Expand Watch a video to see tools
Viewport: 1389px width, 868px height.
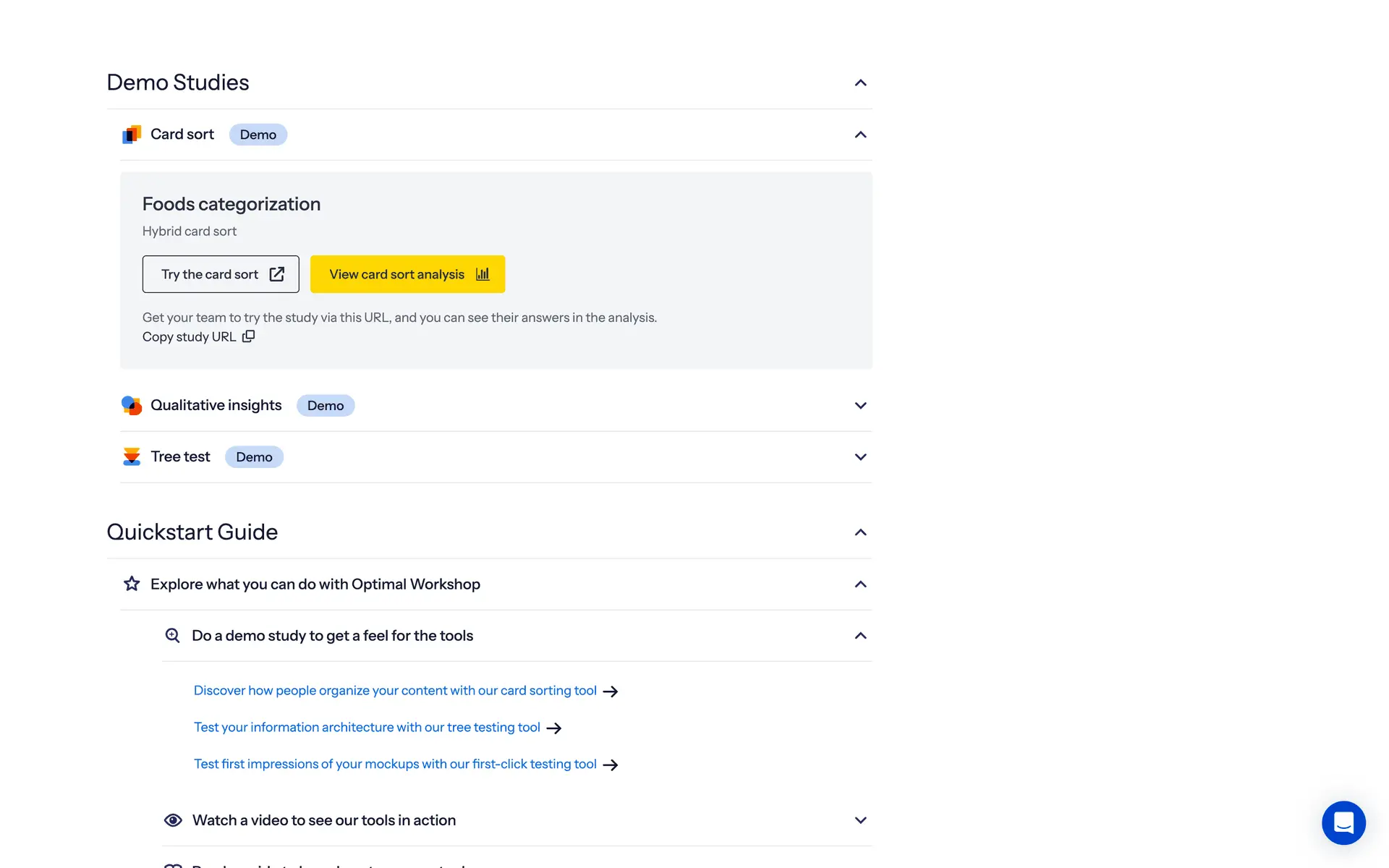tap(860, 820)
